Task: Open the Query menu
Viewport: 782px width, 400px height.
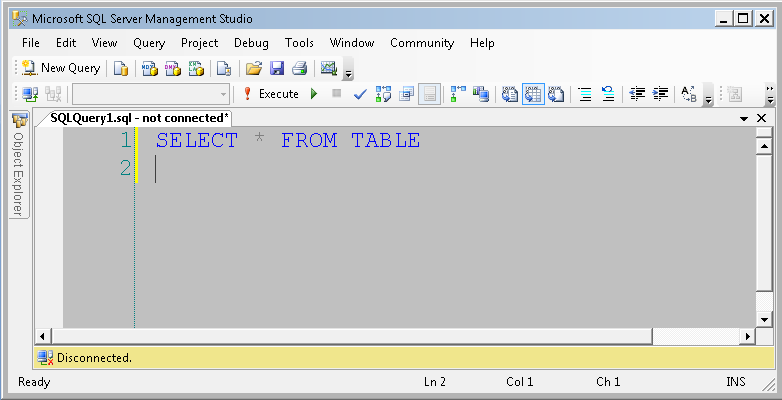Action: tap(149, 43)
